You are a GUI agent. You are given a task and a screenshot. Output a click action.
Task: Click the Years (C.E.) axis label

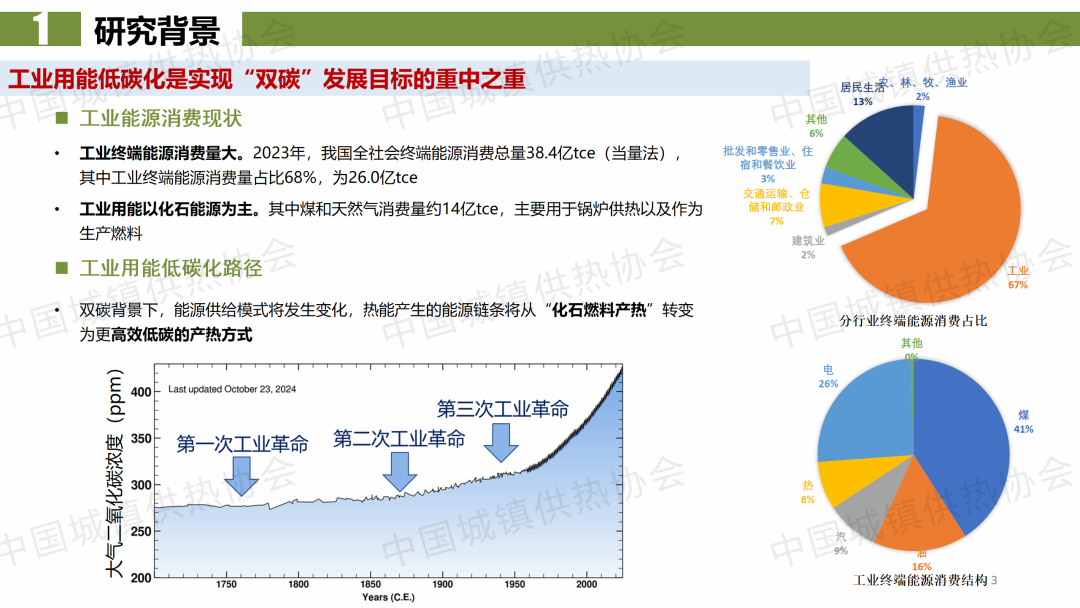(389, 597)
